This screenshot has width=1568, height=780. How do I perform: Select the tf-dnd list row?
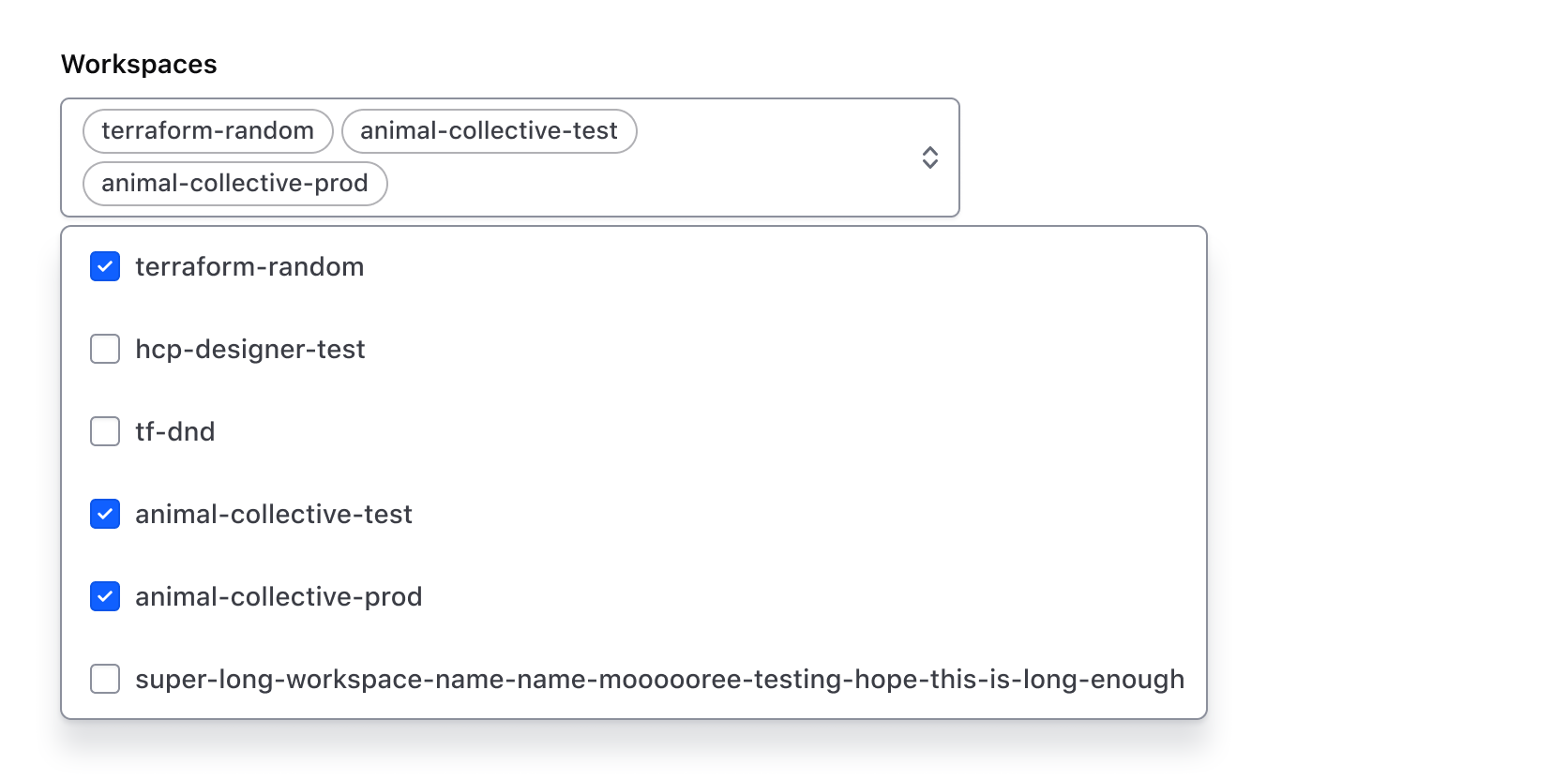[175, 431]
